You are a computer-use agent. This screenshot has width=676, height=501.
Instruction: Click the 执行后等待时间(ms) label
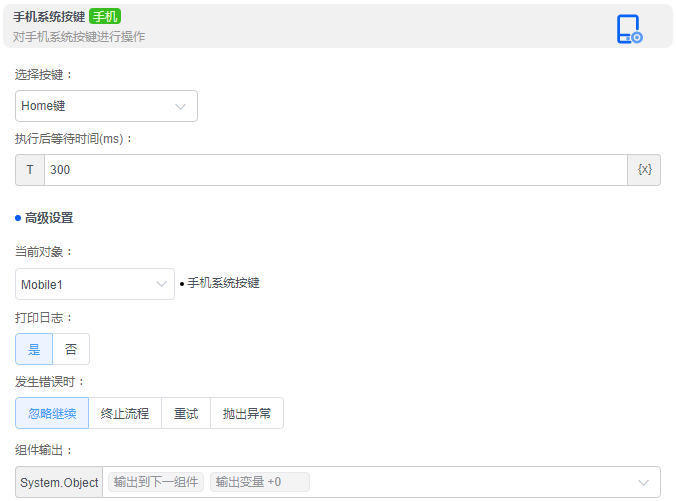[x=73, y=139]
